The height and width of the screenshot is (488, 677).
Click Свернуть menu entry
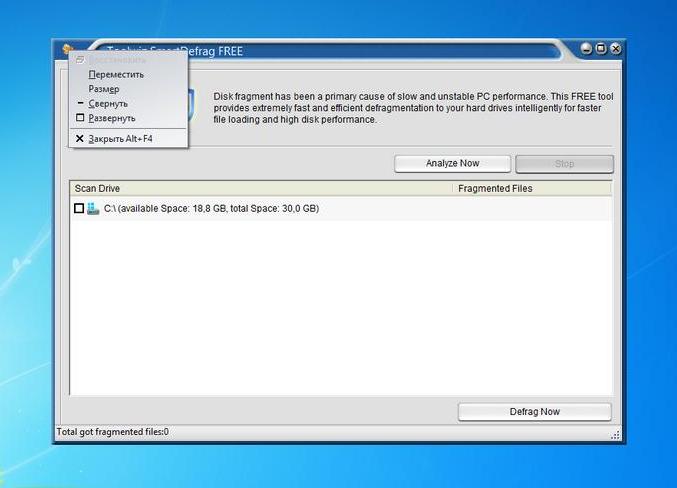(x=128, y=104)
